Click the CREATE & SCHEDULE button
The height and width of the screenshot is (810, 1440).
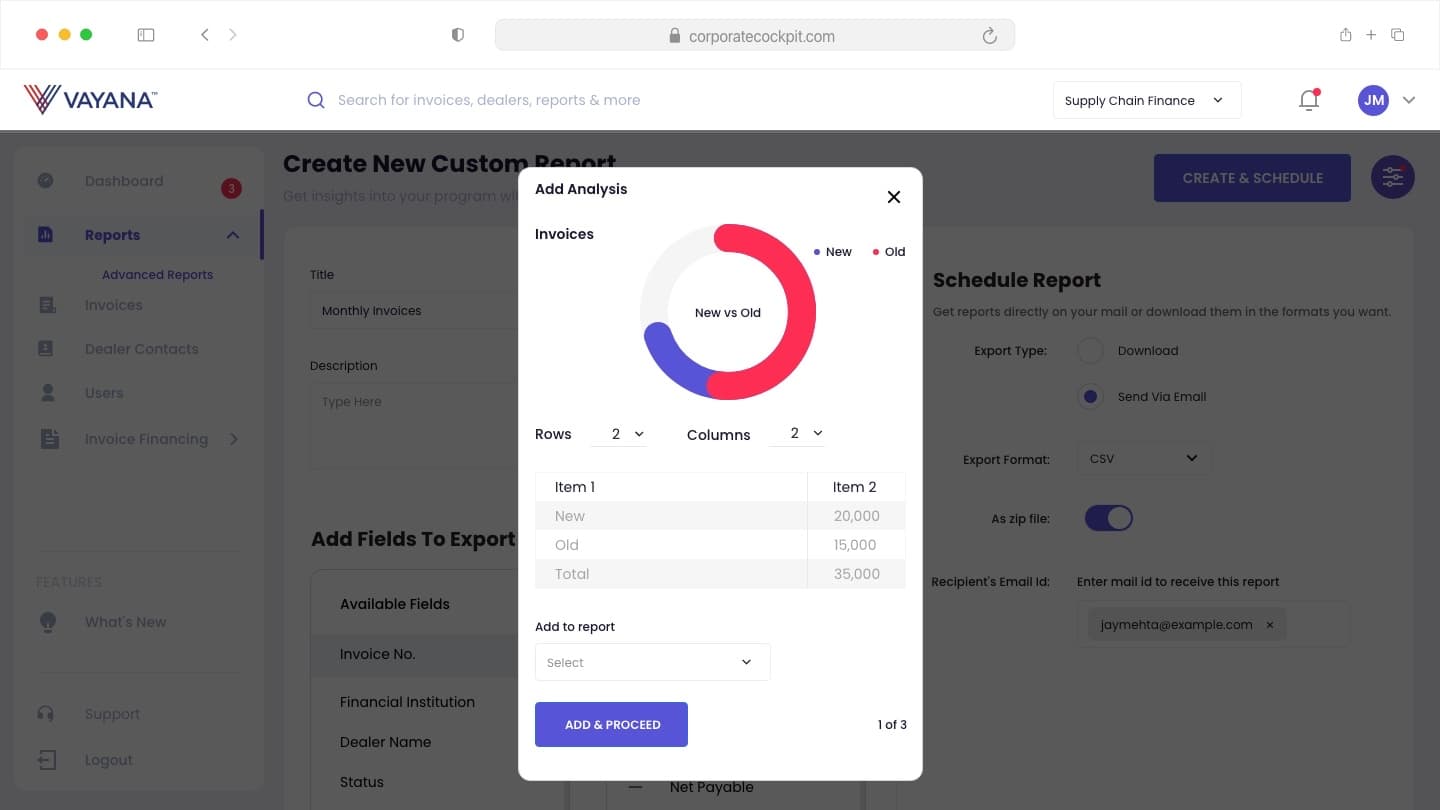click(x=1252, y=178)
